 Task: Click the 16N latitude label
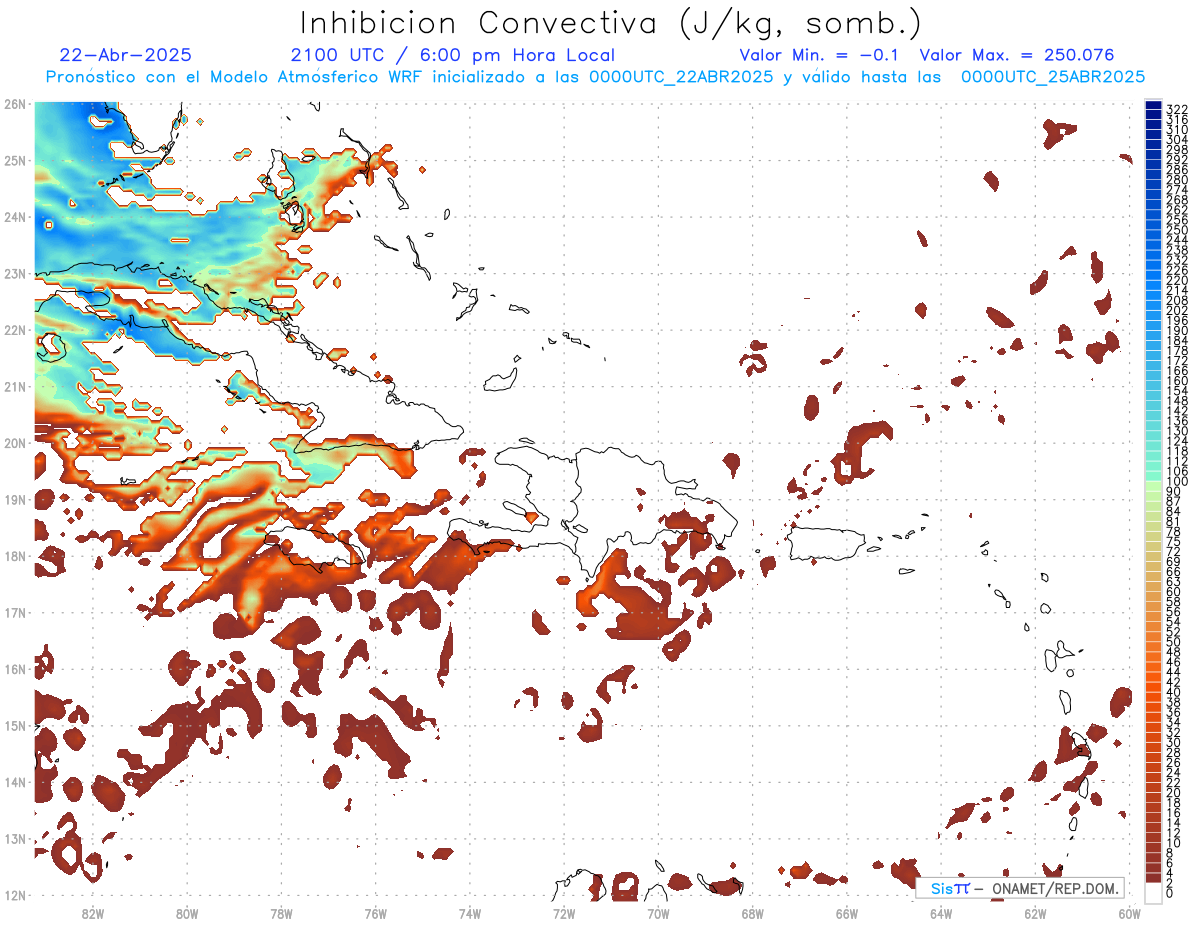(14, 669)
